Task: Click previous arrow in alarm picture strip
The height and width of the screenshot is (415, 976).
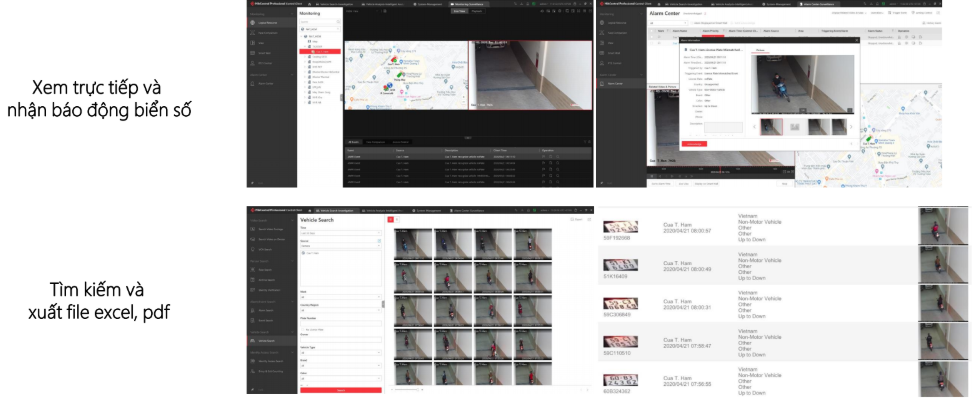Action: click(756, 127)
